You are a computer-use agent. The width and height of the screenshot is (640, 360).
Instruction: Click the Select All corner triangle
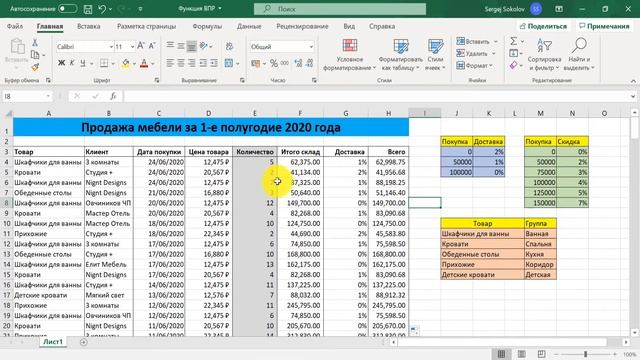coord(8,113)
